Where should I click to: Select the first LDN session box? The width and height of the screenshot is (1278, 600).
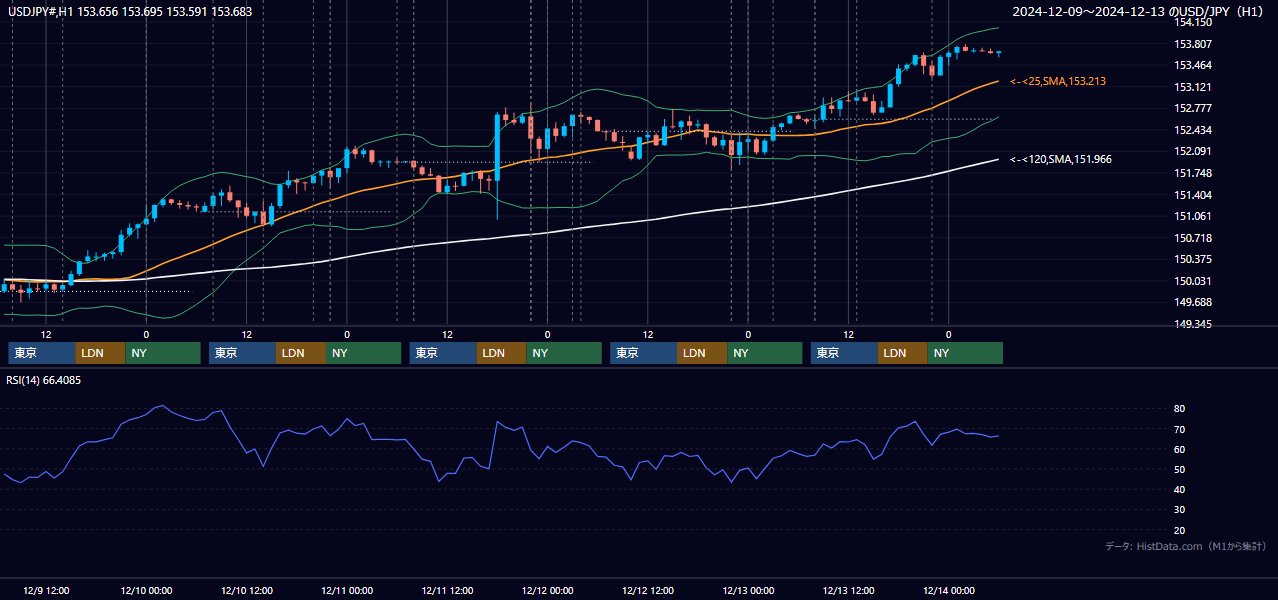click(101, 353)
